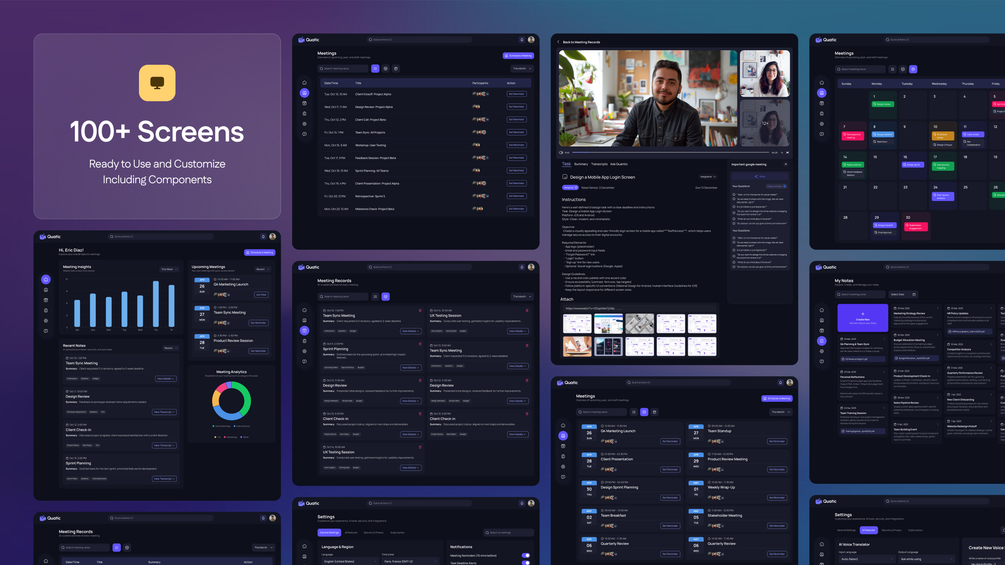Image resolution: width=1005 pixels, height=565 pixels.
Task: Click fullscreen icon on video player
Action: (787, 152)
